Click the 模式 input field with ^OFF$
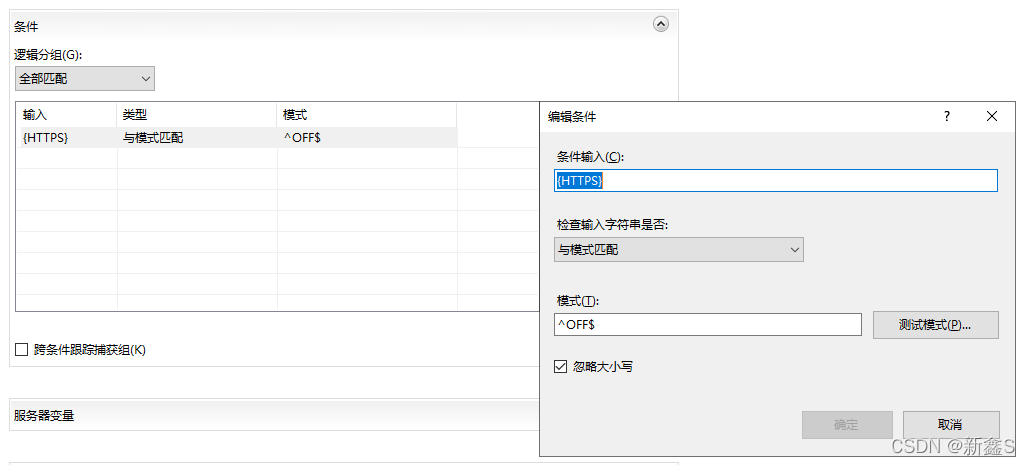Screen dimensions: 1030x465 (x=707, y=325)
